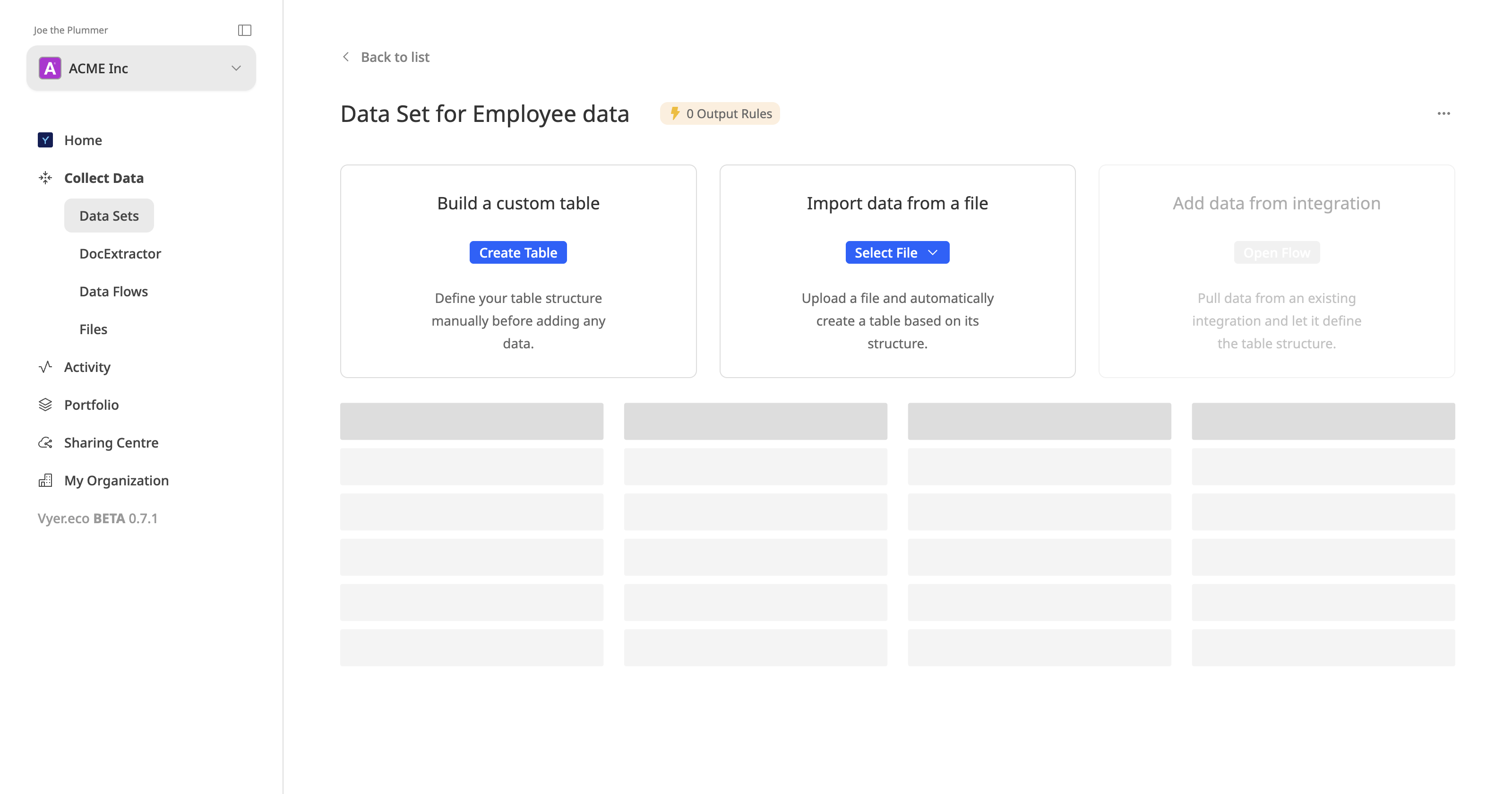Toggle the sidebar collapse panel icon
This screenshot has width=1512, height=794.
tap(244, 30)
